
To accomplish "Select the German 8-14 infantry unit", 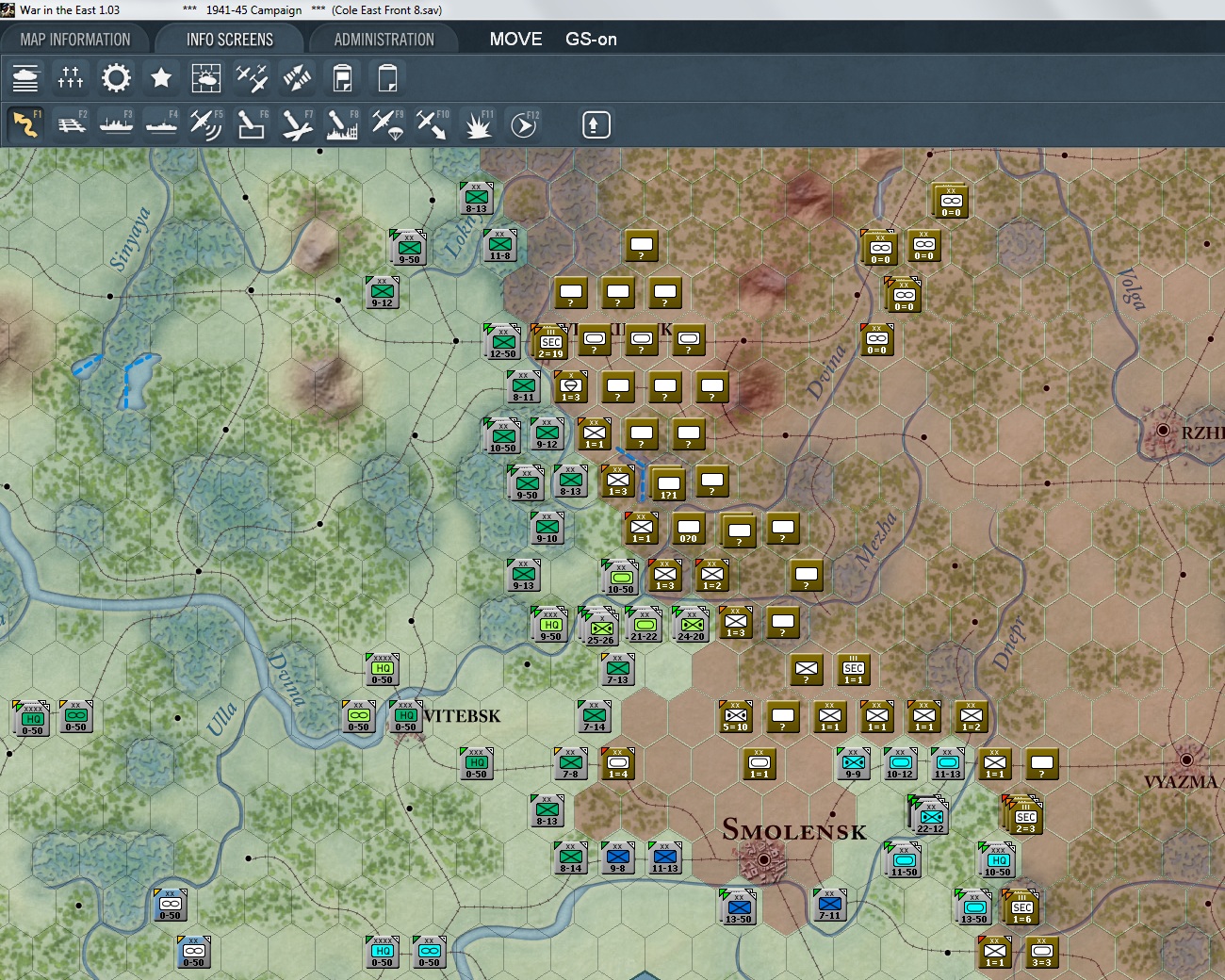I will click(x=571, y=857).
